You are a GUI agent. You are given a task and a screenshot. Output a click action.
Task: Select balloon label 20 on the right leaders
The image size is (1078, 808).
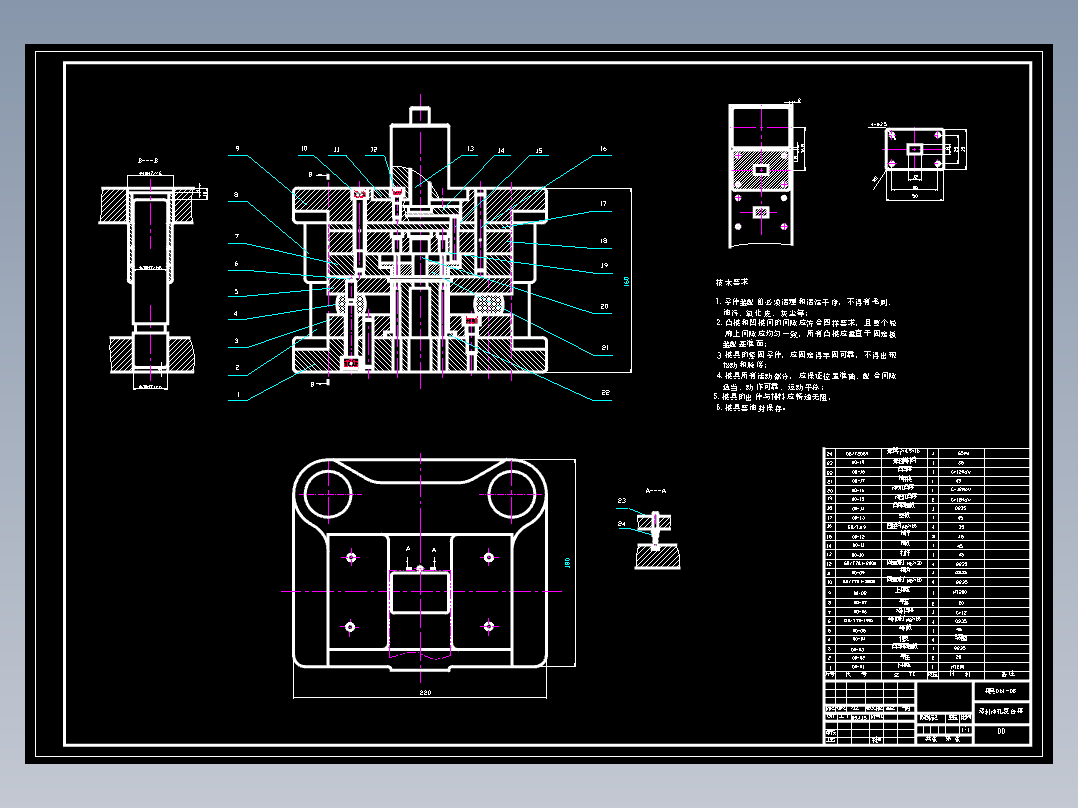pos(604,307)
